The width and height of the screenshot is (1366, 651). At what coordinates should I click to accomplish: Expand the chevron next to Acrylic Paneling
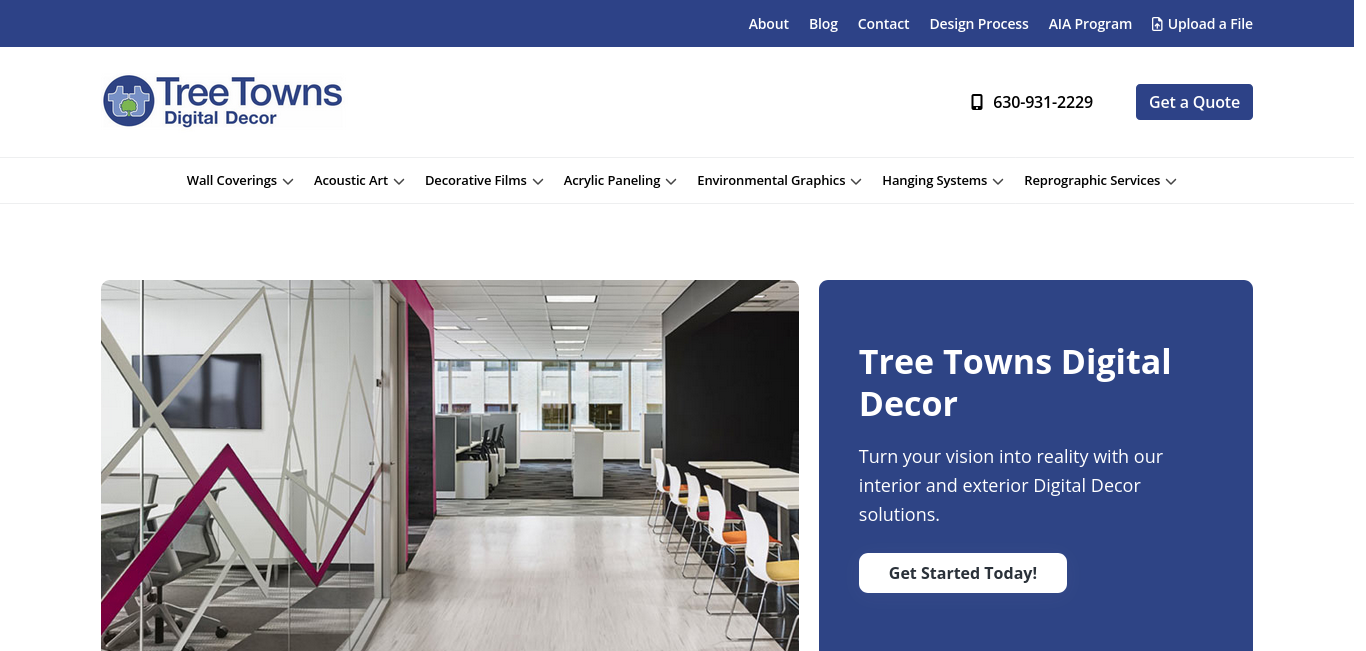tap(671, 182)
